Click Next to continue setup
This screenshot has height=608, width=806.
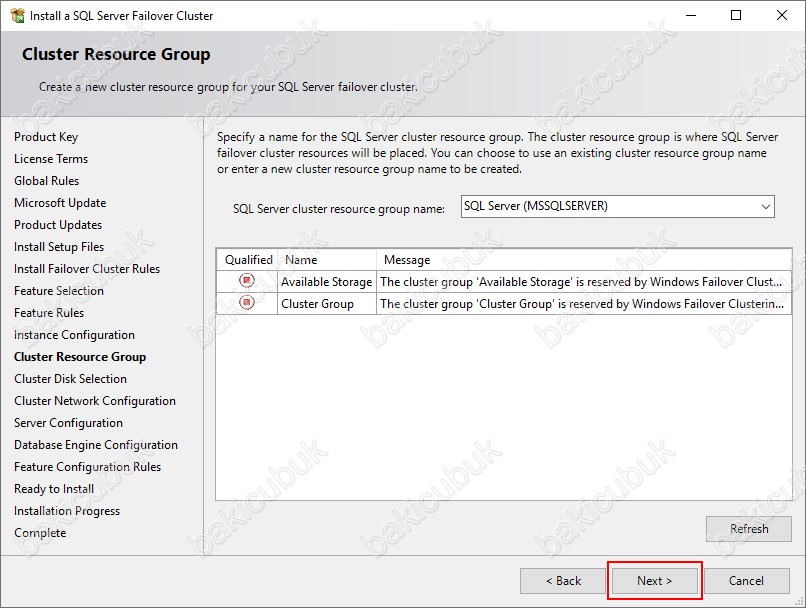(655, 581)
